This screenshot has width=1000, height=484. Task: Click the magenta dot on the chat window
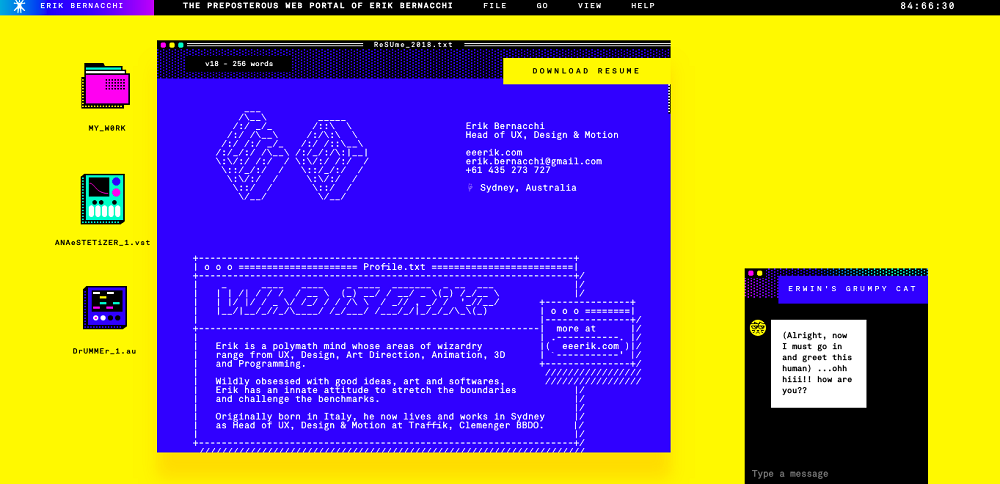[750, 273]
